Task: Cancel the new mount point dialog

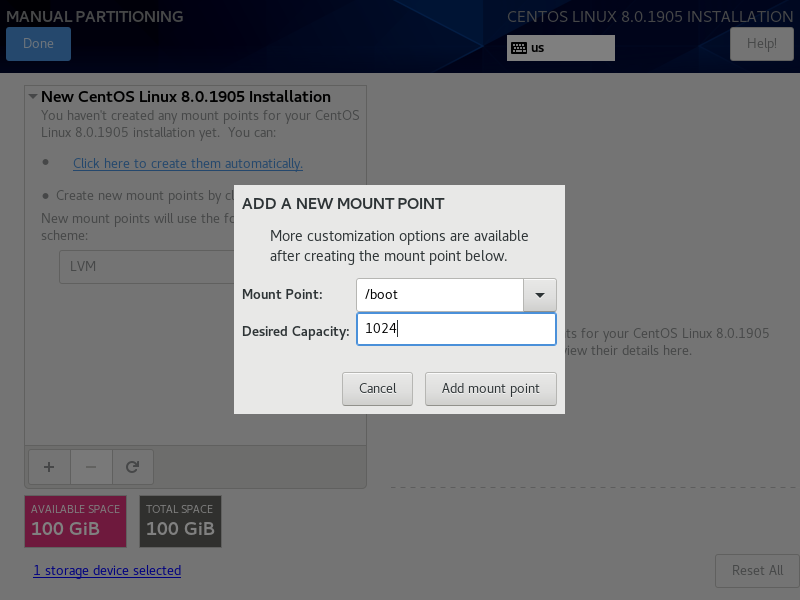Action: [378, 389]
